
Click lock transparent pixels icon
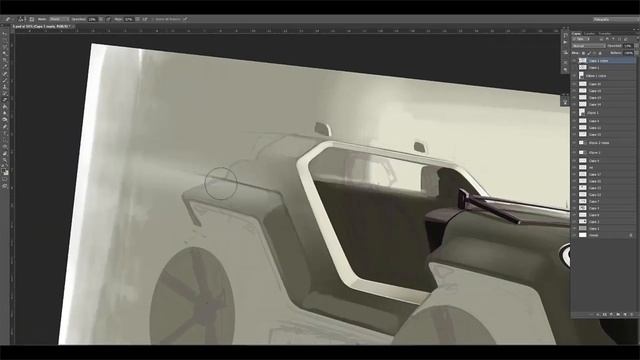tap(583, 53)
